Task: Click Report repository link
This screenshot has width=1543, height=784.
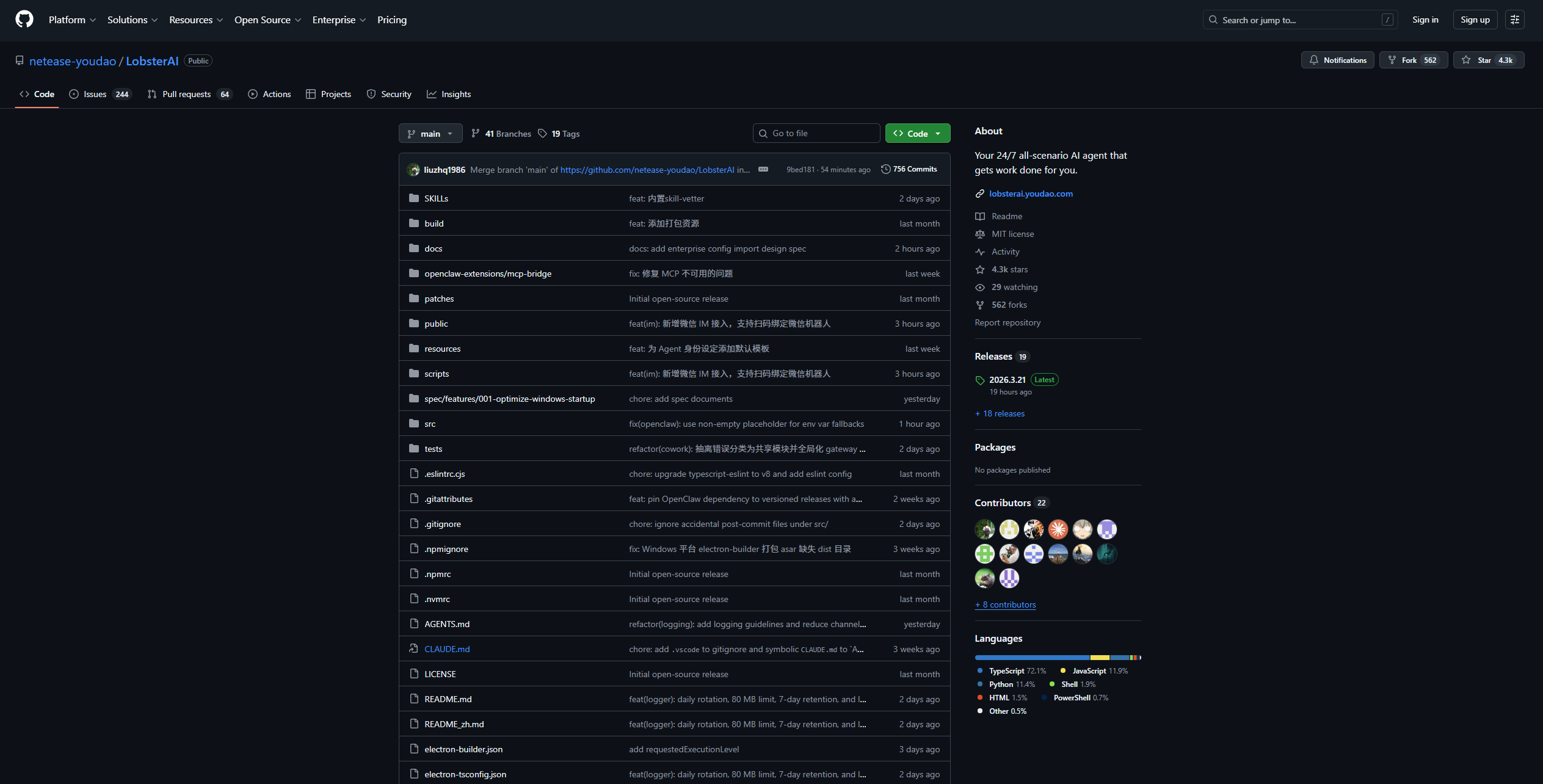Action: pyautogui.click(x=1007, y=322)
